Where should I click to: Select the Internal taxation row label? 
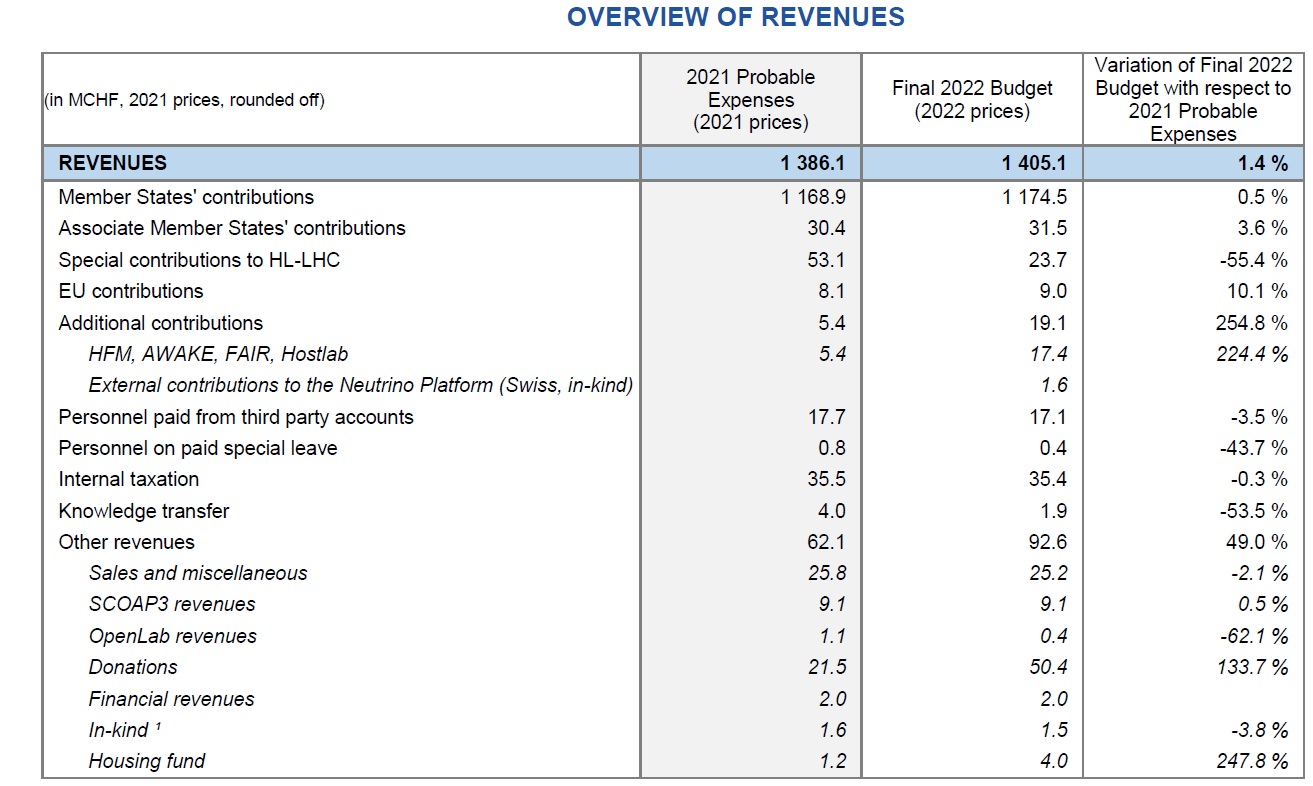coord(129,479)
